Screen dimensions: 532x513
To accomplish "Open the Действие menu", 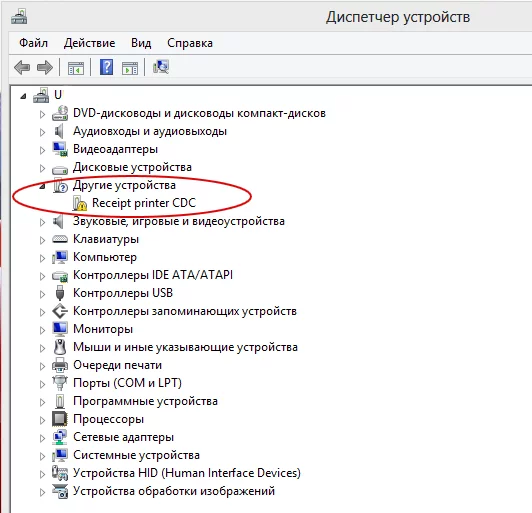I will (x=90, y=43).
